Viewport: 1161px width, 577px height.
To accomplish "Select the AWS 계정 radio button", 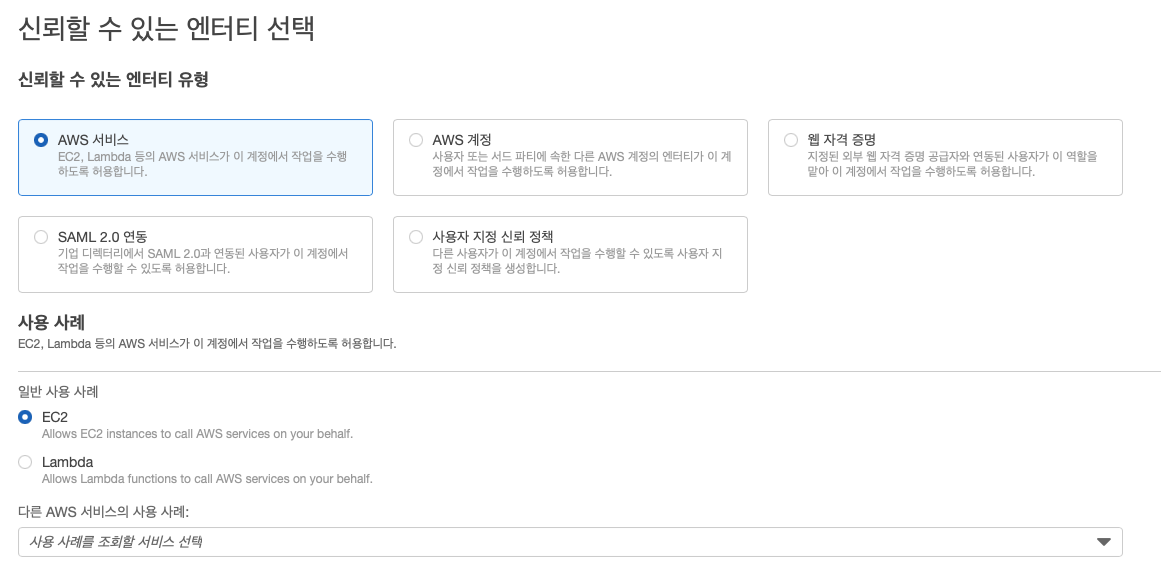I will (x=416, y=140).
